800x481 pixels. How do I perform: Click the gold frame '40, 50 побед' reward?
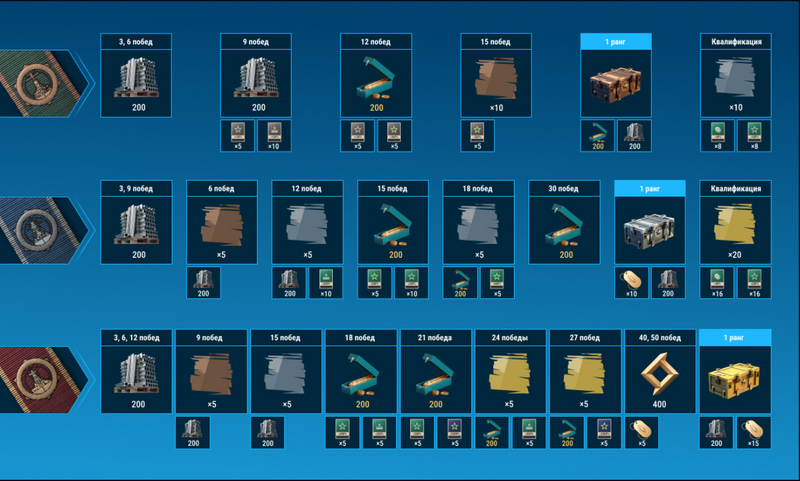(x=659, y=376)
